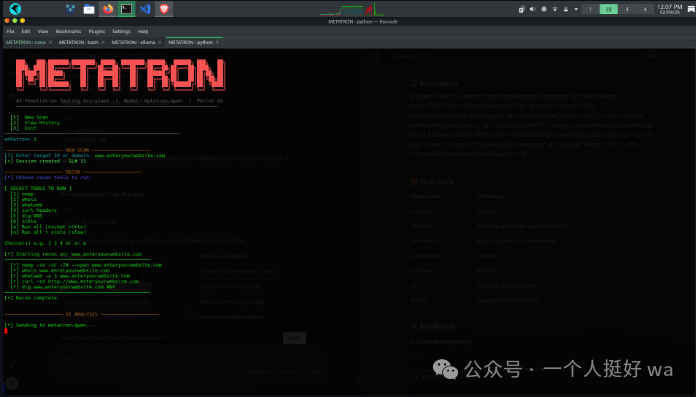This screenshot has width=696, height=397.
Task: Open the clock showing 12:07 PM
Action: (x=669, y=9)
